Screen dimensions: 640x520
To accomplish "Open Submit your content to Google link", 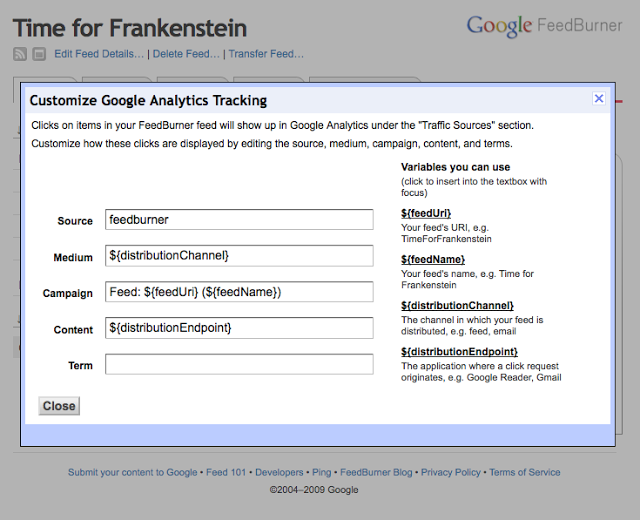I will [132, 472].
